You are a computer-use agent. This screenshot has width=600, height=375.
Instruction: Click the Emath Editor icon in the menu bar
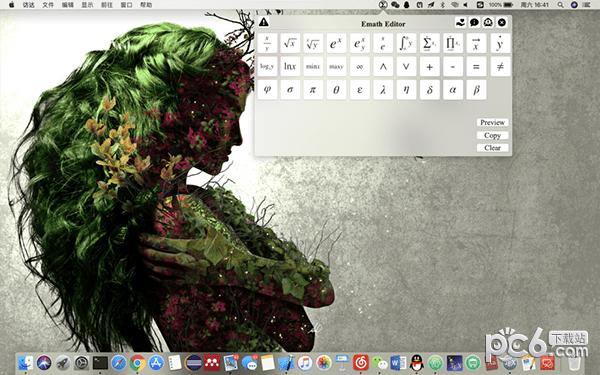coord(383,5)
